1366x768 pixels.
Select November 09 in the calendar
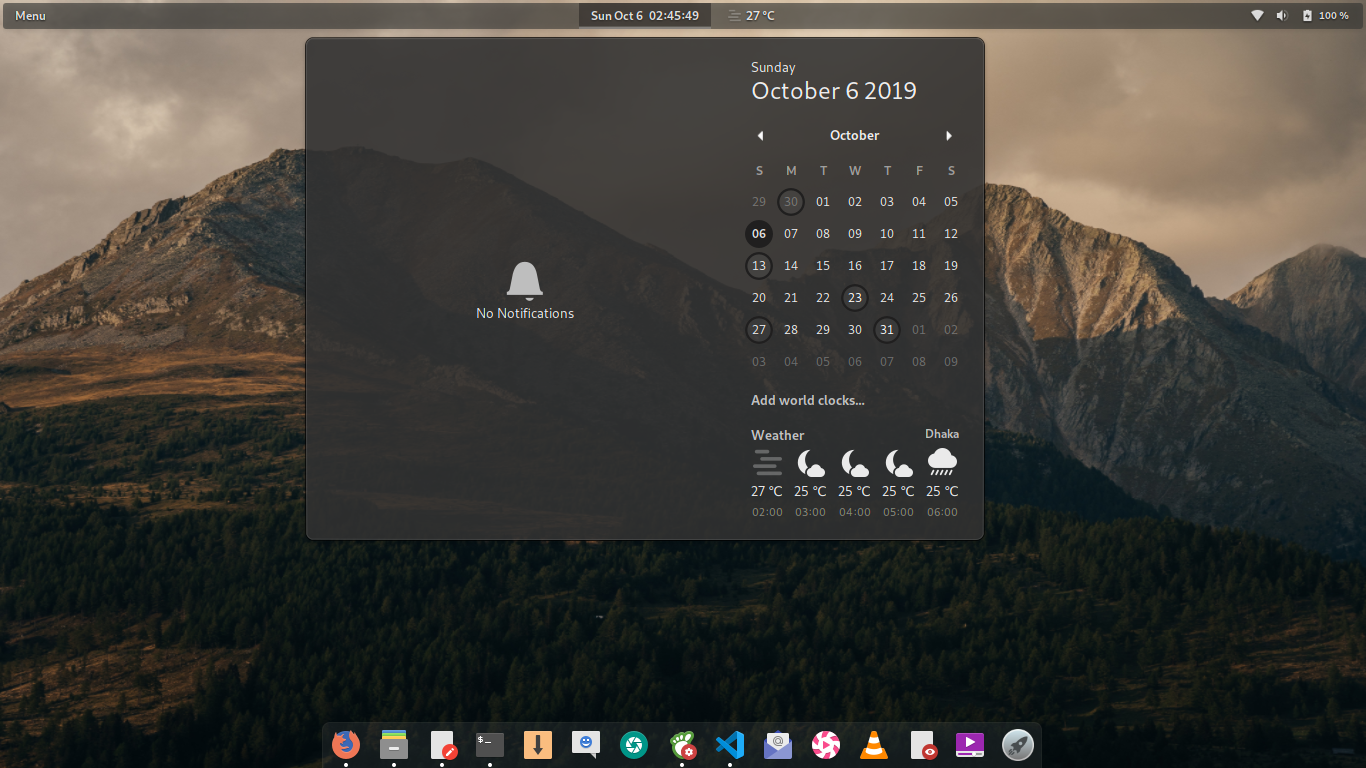click(x=951, y=362)
